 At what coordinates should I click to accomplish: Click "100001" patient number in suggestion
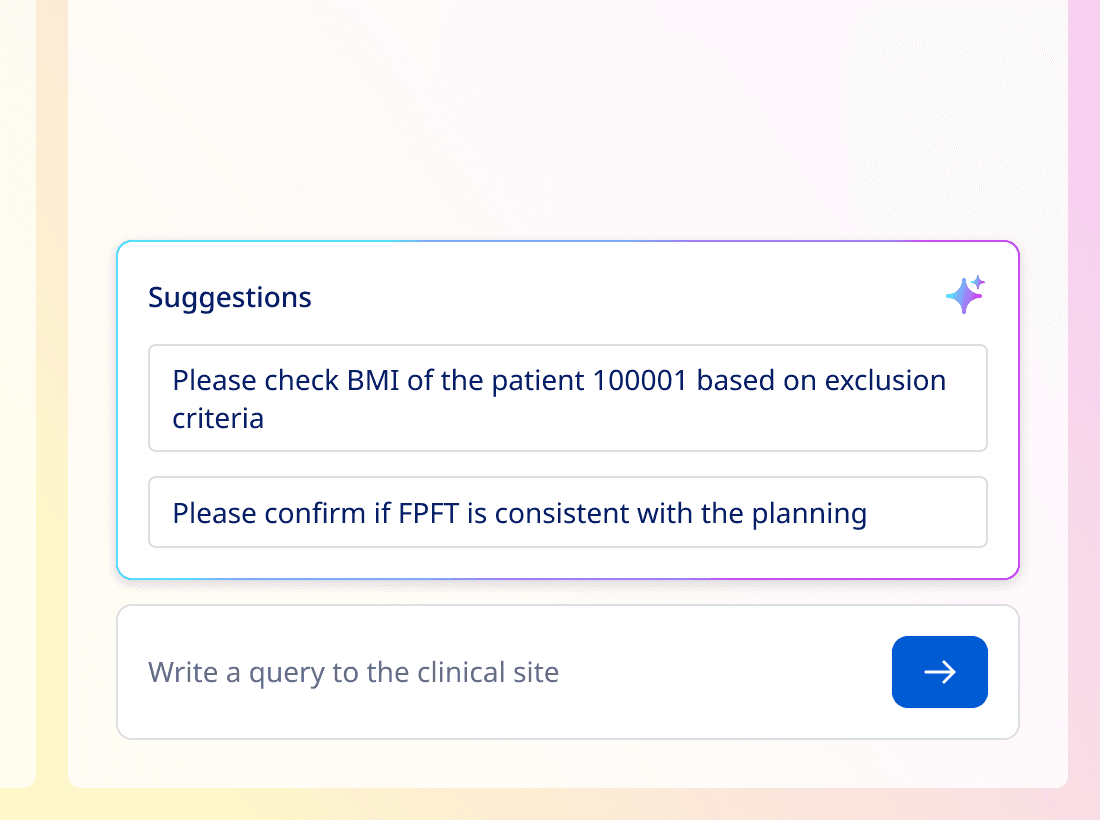[639, 381]
